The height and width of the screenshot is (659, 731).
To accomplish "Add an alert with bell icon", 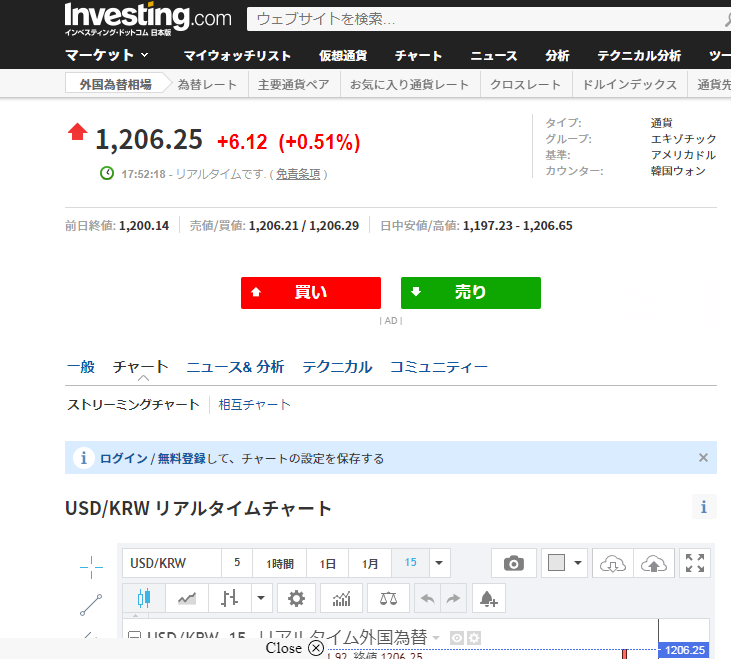I will tap(489, 598).
